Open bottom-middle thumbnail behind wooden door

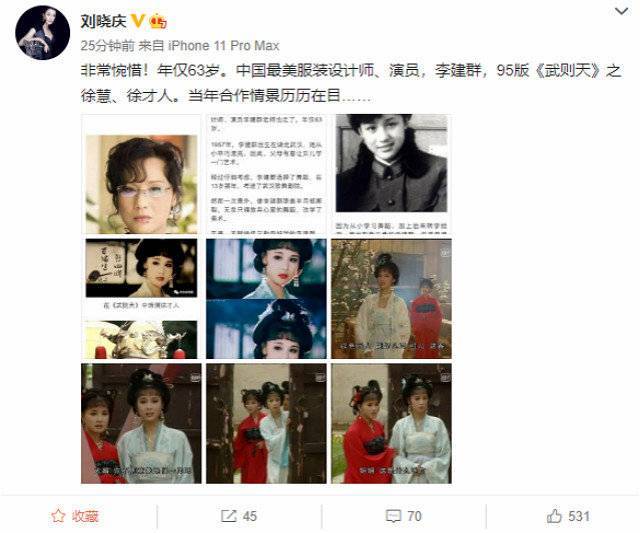pos(266,424)
